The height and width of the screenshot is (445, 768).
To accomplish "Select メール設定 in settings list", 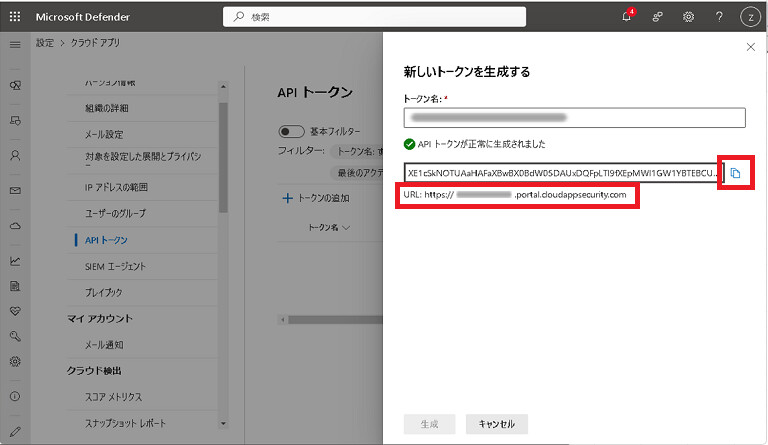I will click(104, 134).
